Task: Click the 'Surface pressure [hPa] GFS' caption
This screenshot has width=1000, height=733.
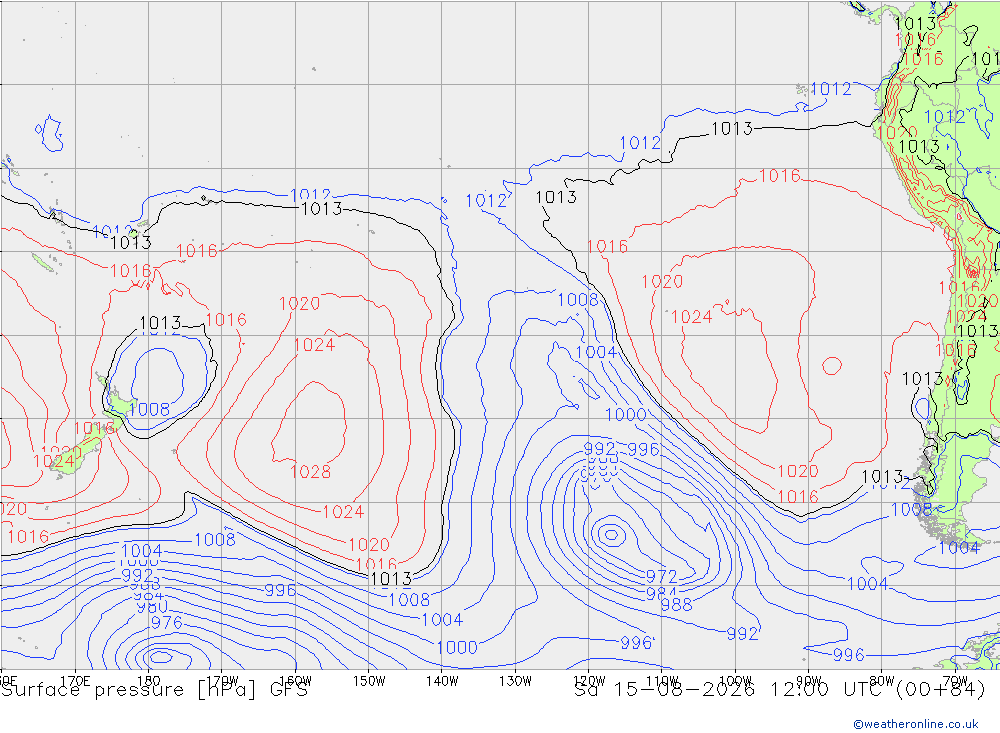Action: pyautogui.click(x=154, y=690)
